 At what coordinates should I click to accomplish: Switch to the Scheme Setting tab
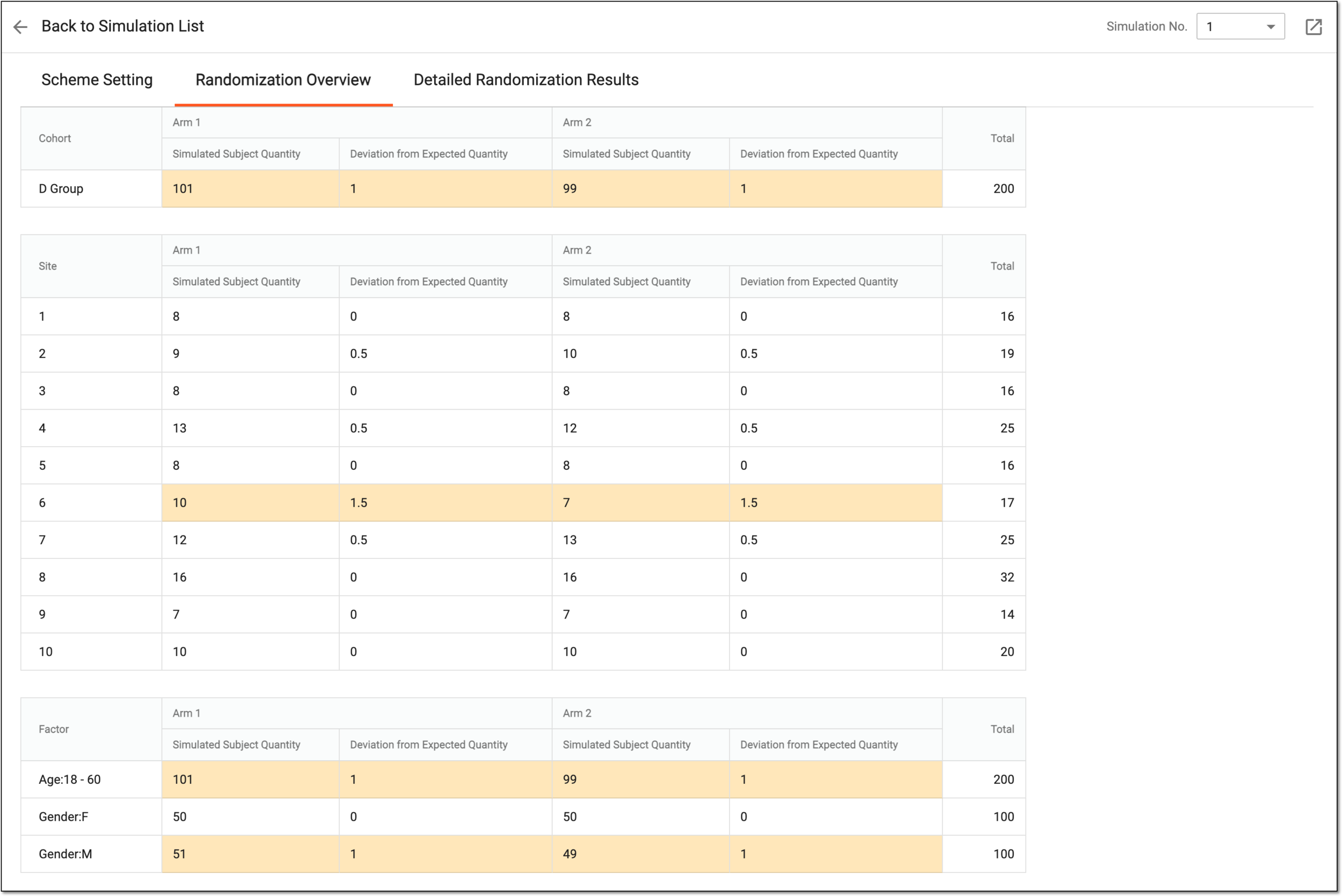[x=97, y=79]
